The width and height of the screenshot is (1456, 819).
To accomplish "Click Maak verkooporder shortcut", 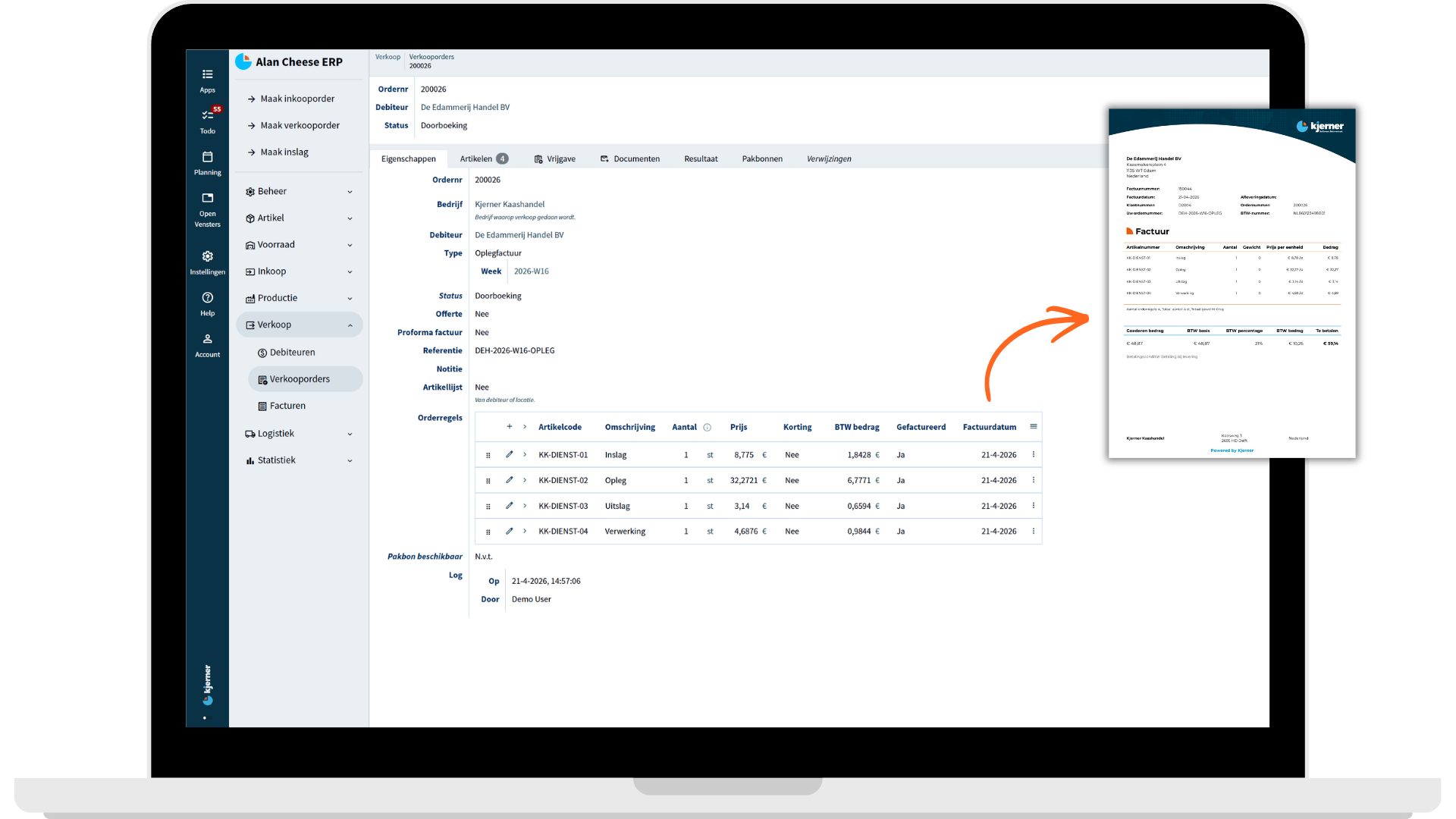I will coord(299,126).
